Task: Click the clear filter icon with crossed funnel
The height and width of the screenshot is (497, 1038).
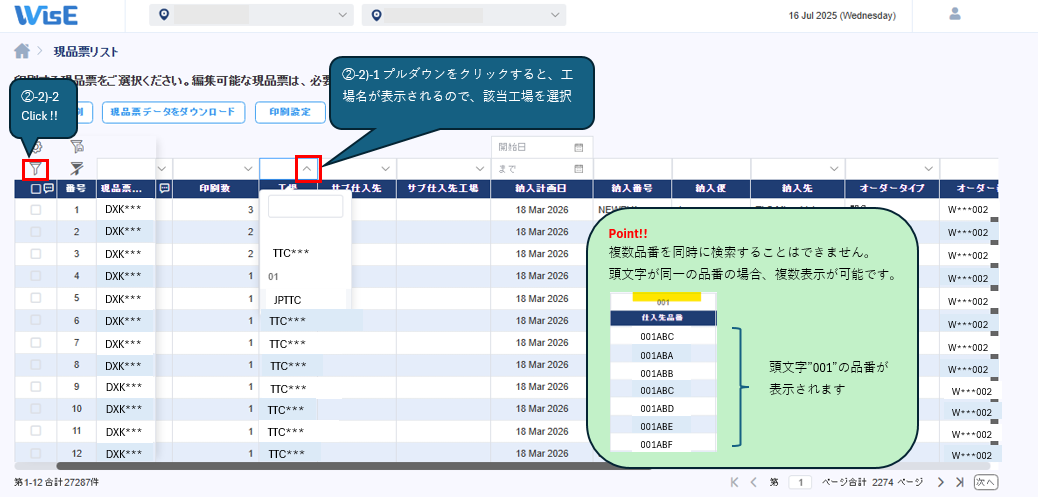Action: pos(77,168)
